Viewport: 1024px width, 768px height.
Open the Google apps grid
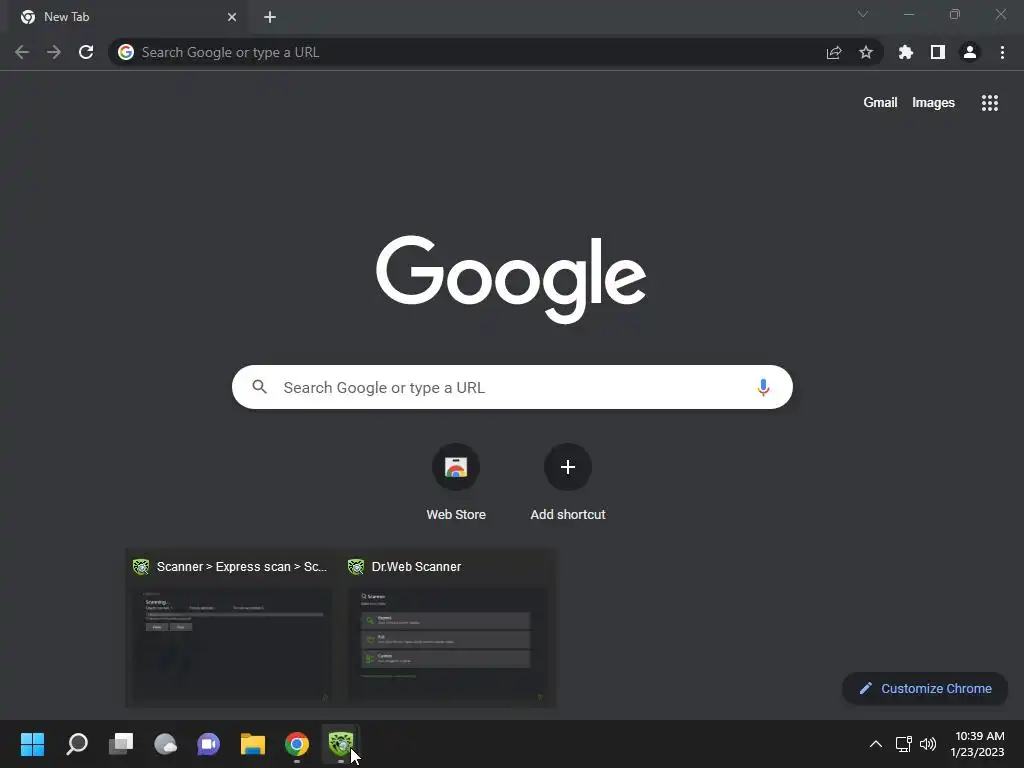989,103
